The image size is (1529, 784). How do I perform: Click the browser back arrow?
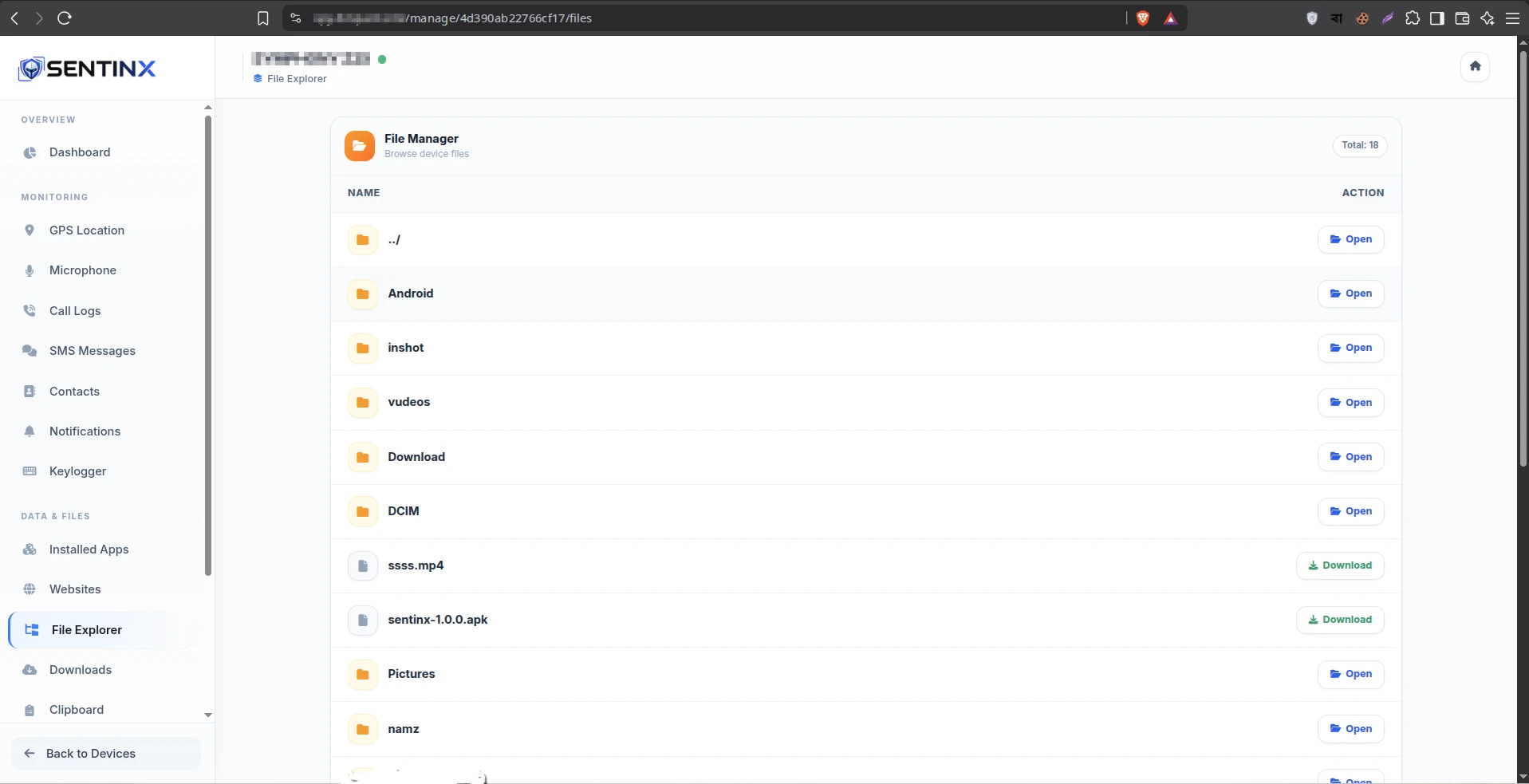14,18
